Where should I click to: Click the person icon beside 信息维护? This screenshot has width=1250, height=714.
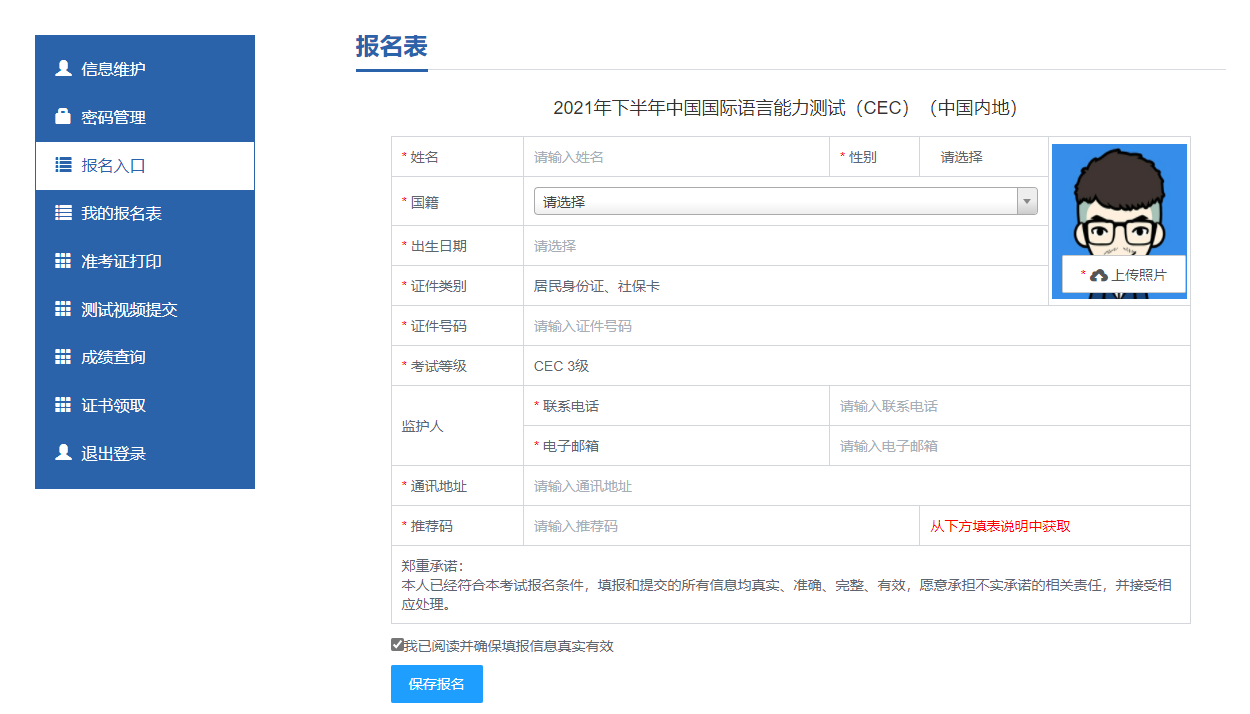(x=63, y=69)
